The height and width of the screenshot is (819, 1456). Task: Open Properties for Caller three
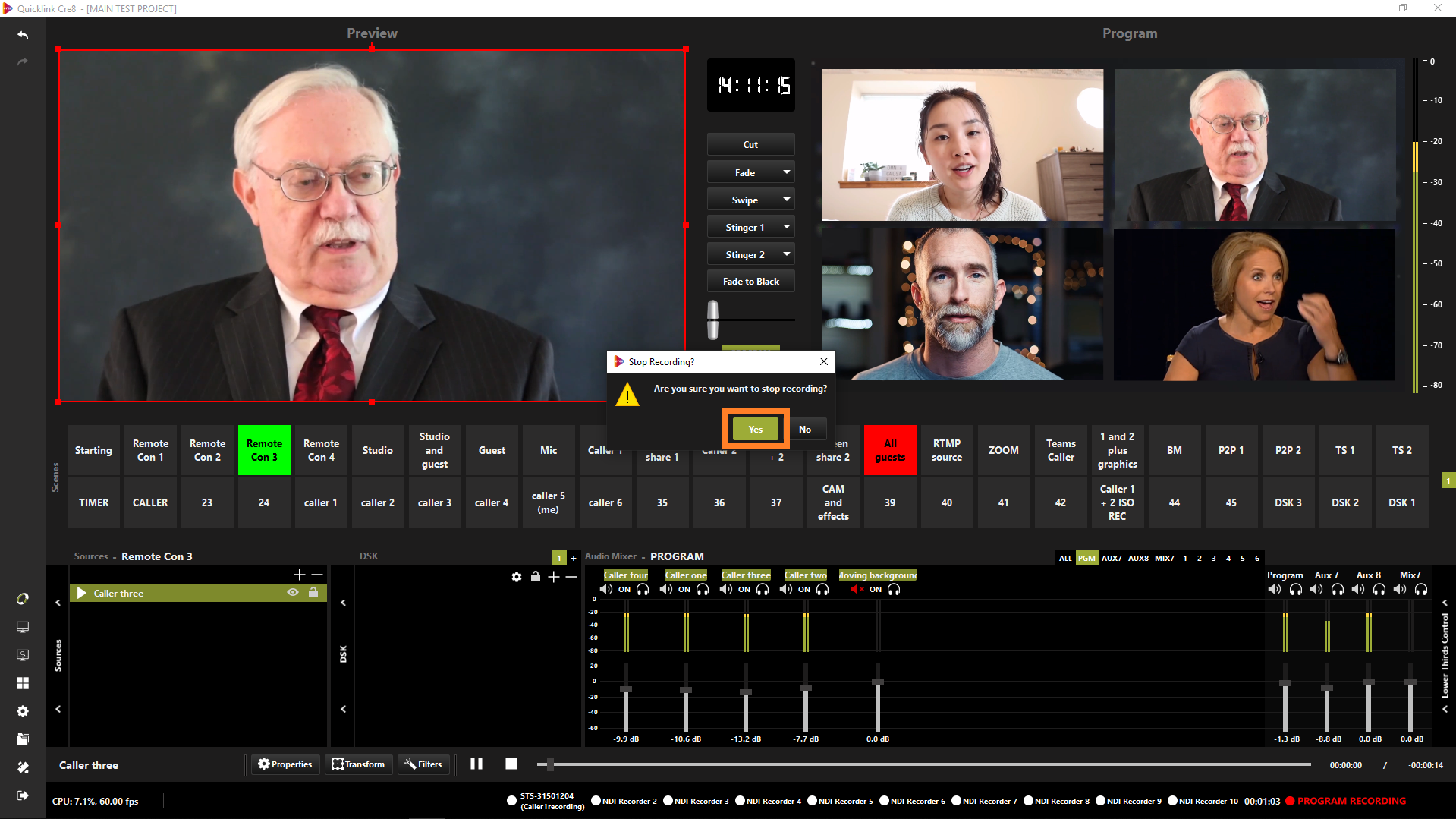point(285,764)
